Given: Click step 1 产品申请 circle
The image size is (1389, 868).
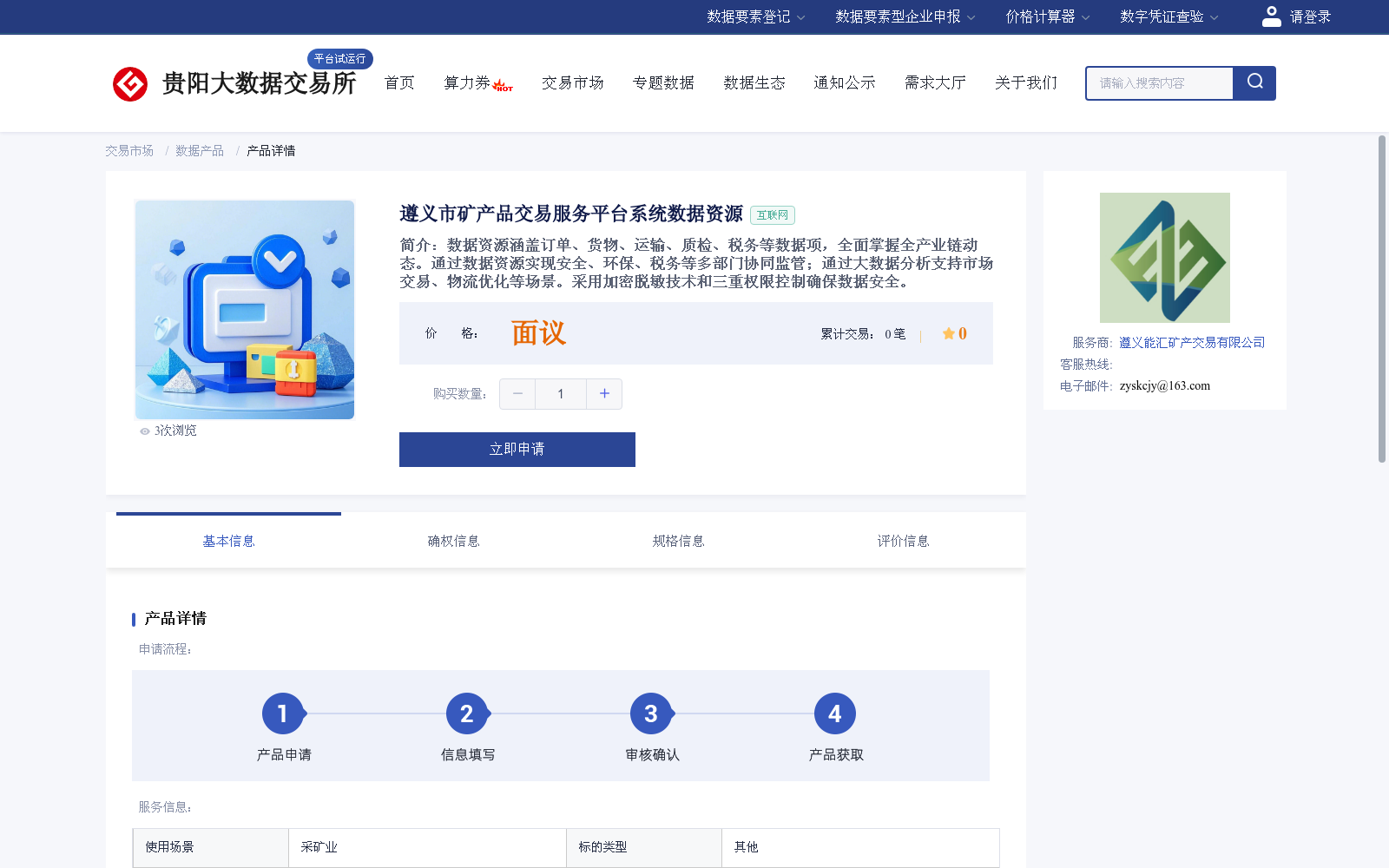Looking at the screenshot, I should 283,713.
